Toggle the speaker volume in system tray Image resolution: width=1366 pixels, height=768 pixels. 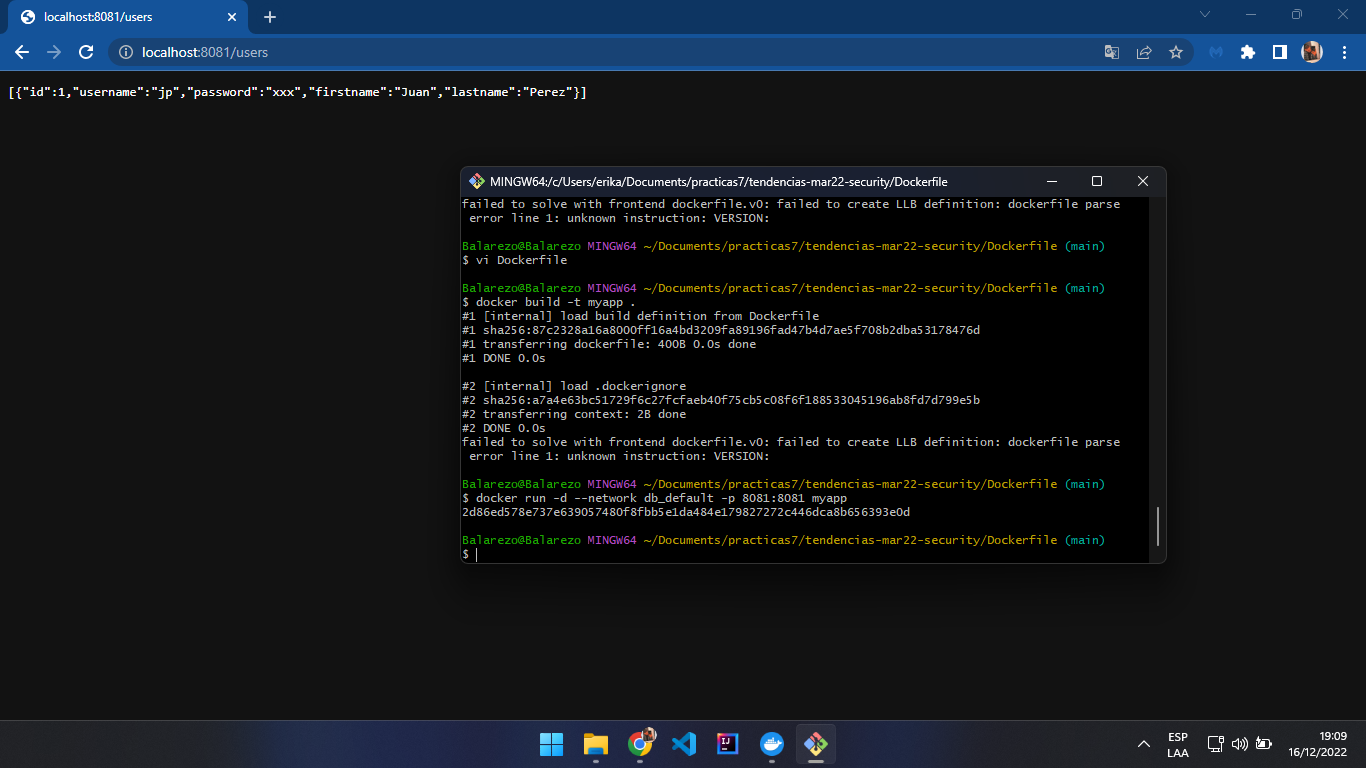pyautogui.click(x=1239, y=744)
